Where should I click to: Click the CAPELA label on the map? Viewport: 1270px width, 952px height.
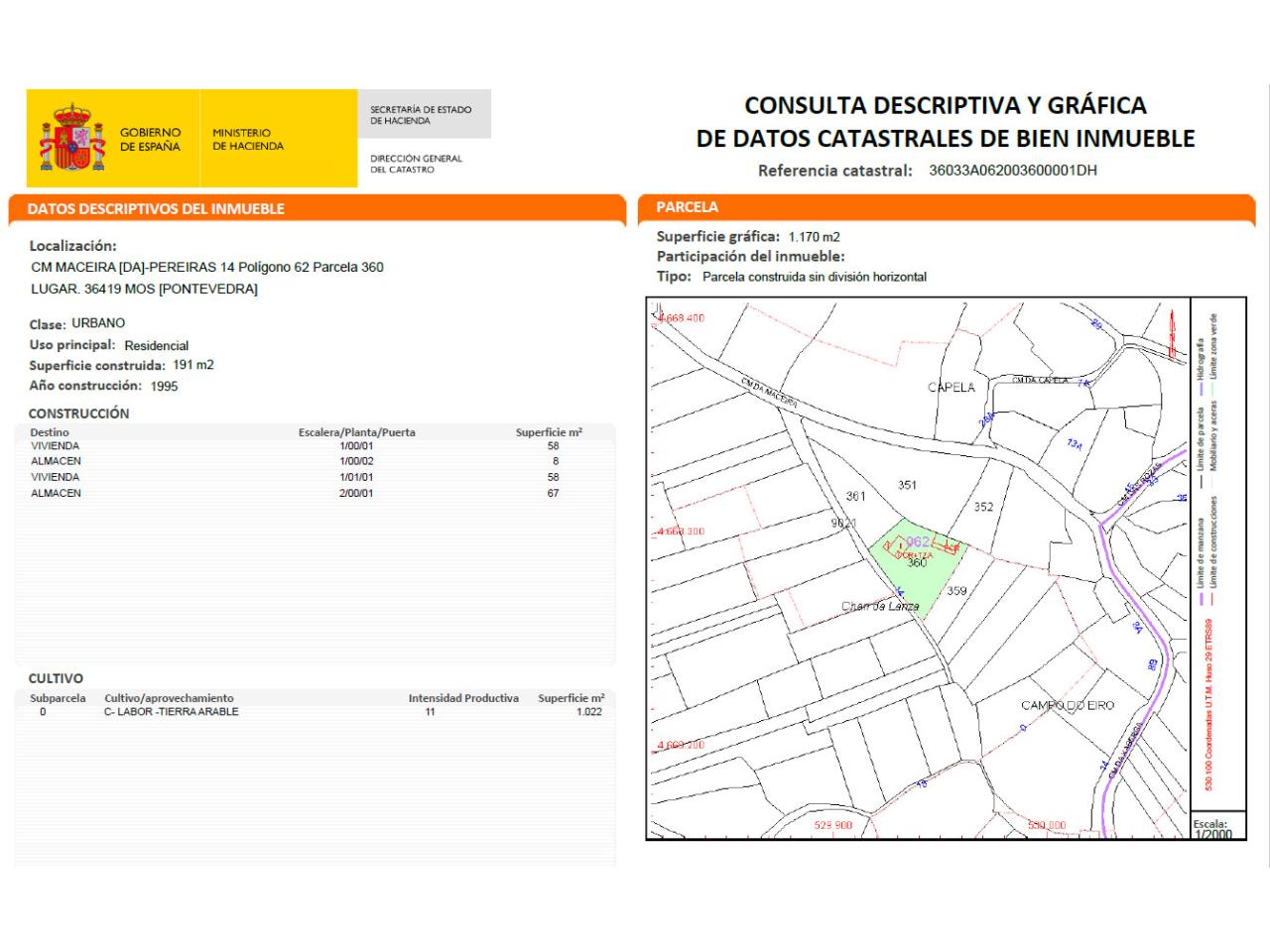click(952, 388)
